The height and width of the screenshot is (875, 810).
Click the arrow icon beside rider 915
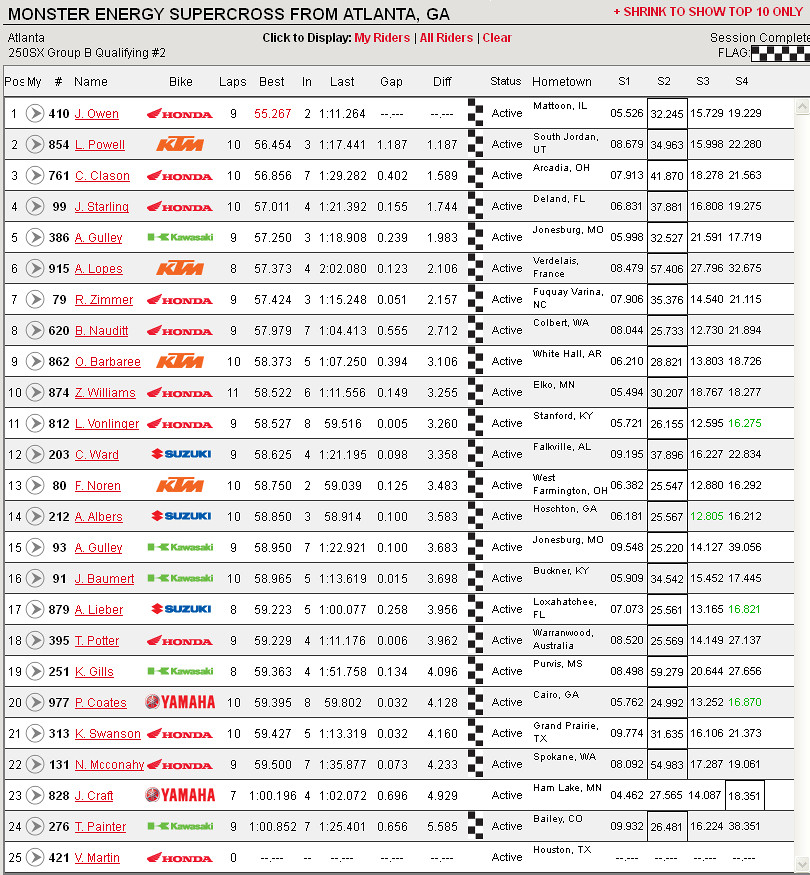[35, 268]
